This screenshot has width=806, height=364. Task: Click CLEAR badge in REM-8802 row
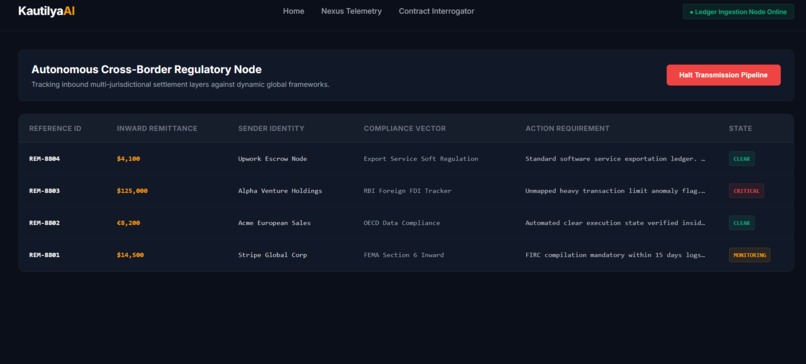742,223
